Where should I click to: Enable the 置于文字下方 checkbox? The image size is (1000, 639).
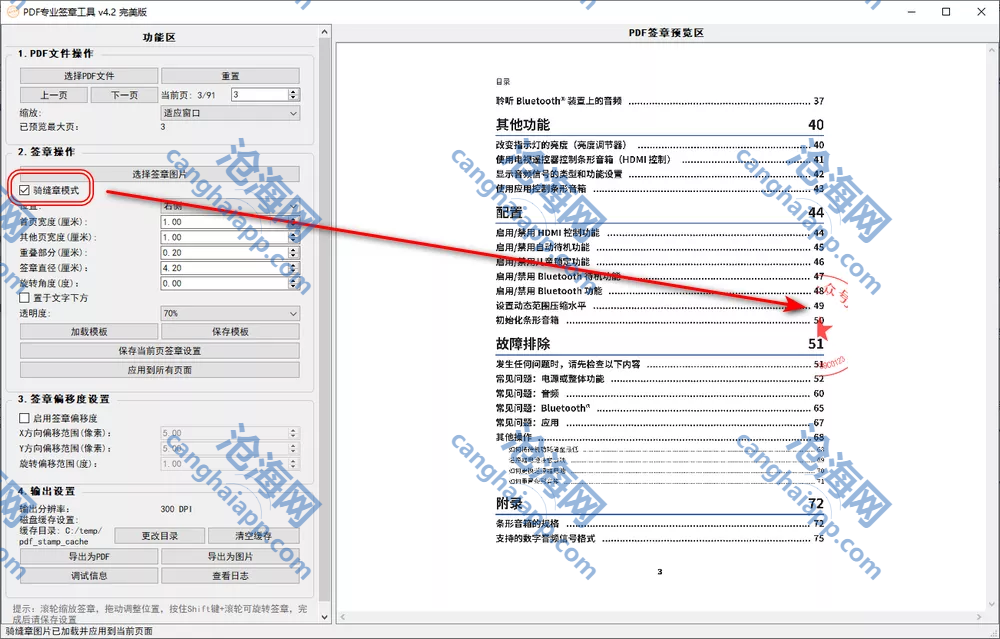coord(25,298)
